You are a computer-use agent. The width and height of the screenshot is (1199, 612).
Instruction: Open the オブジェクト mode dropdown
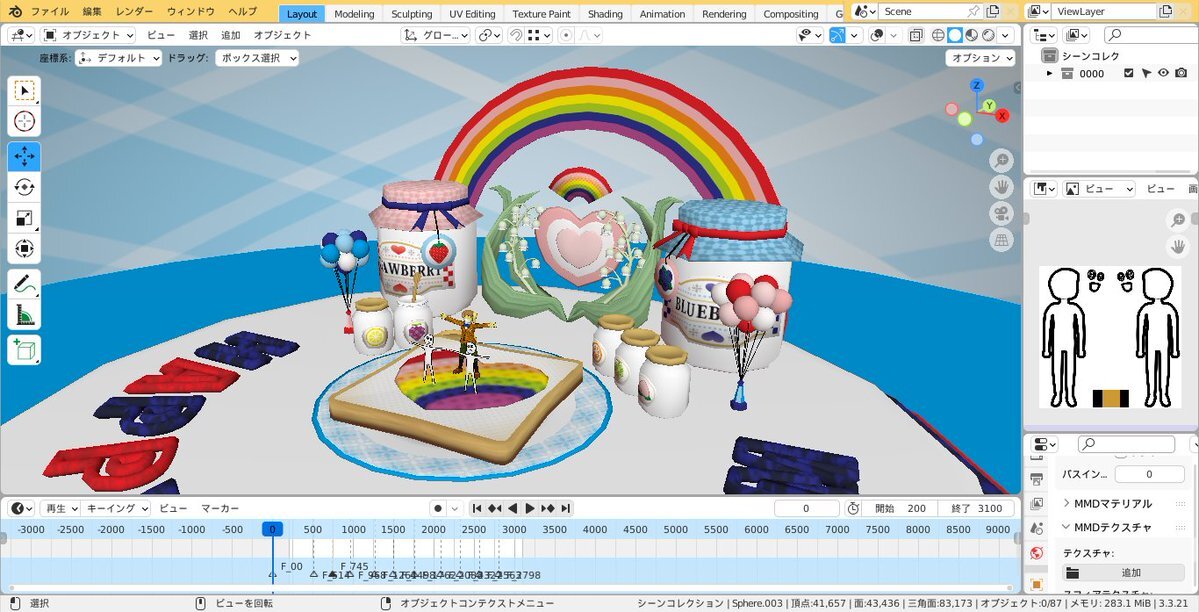(x=88, y=35)
